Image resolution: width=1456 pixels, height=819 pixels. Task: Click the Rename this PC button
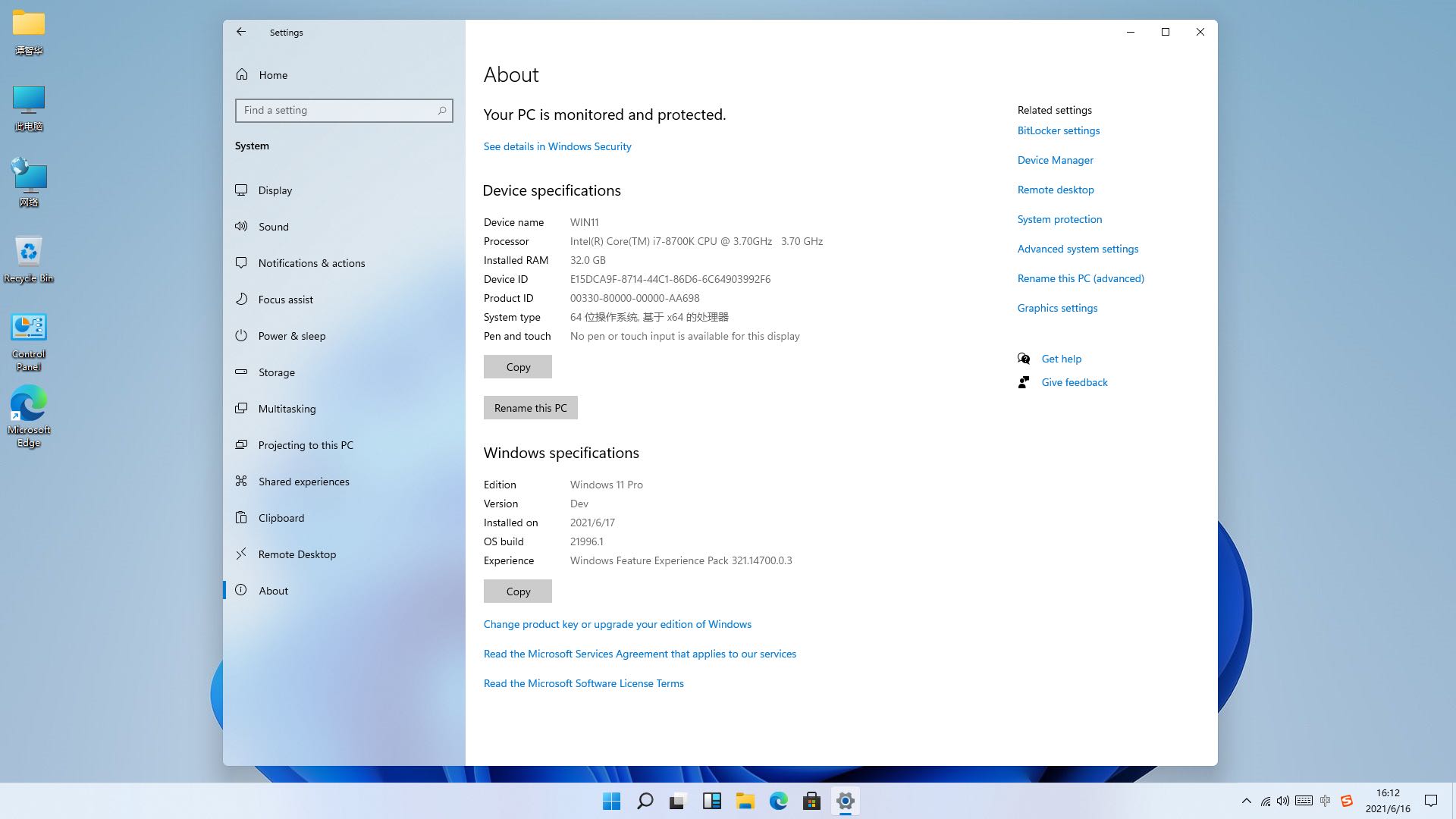530,408
